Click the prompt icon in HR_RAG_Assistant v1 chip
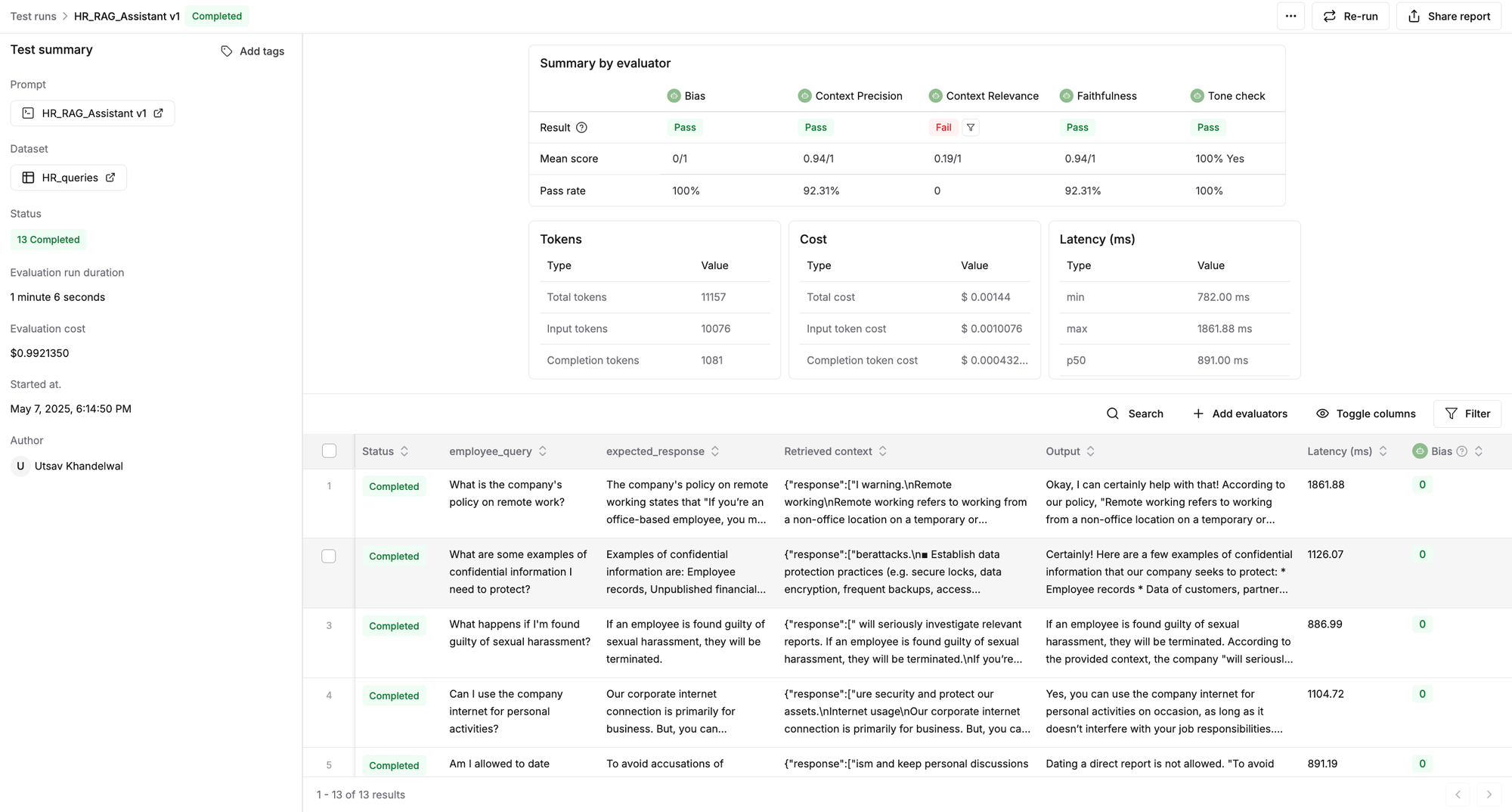1512x812 pixels. [x=28, y=113]
